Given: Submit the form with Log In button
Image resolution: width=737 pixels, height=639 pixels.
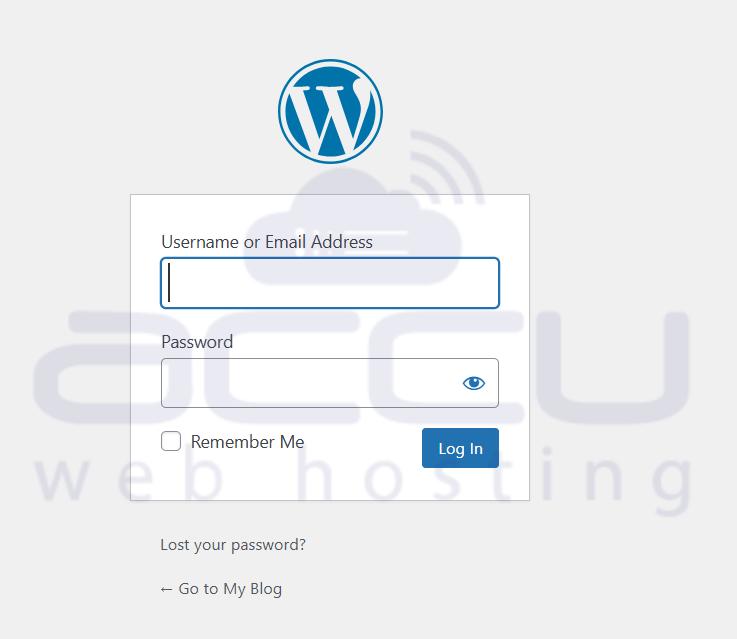Looking at the screenshot, I should [460, 448].
